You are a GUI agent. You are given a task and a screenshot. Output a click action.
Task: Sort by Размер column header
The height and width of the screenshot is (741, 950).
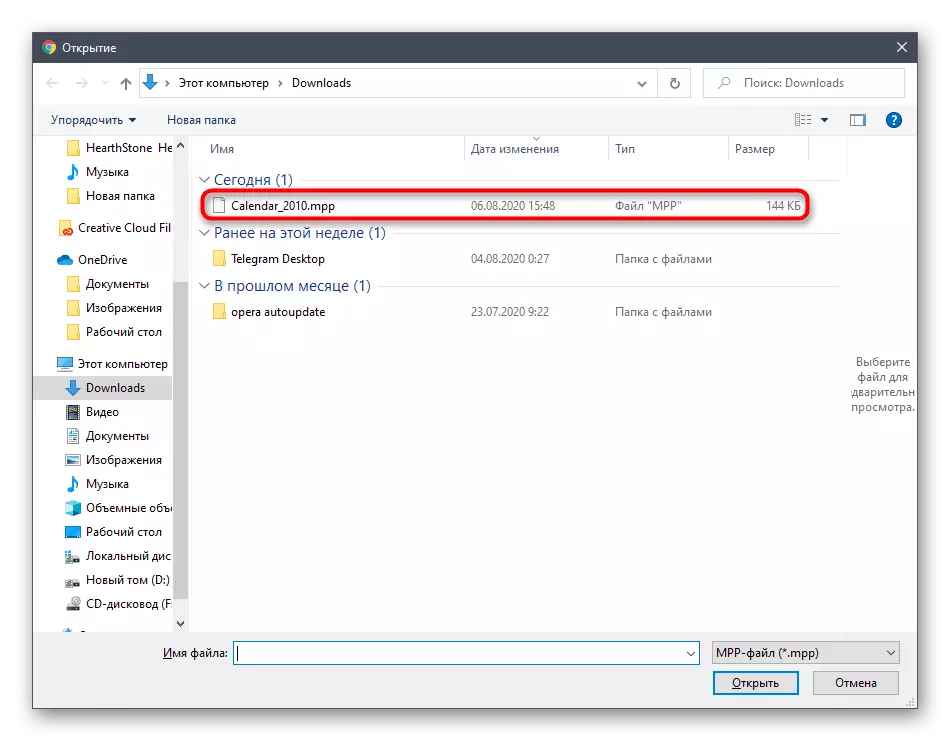(754, 149)
